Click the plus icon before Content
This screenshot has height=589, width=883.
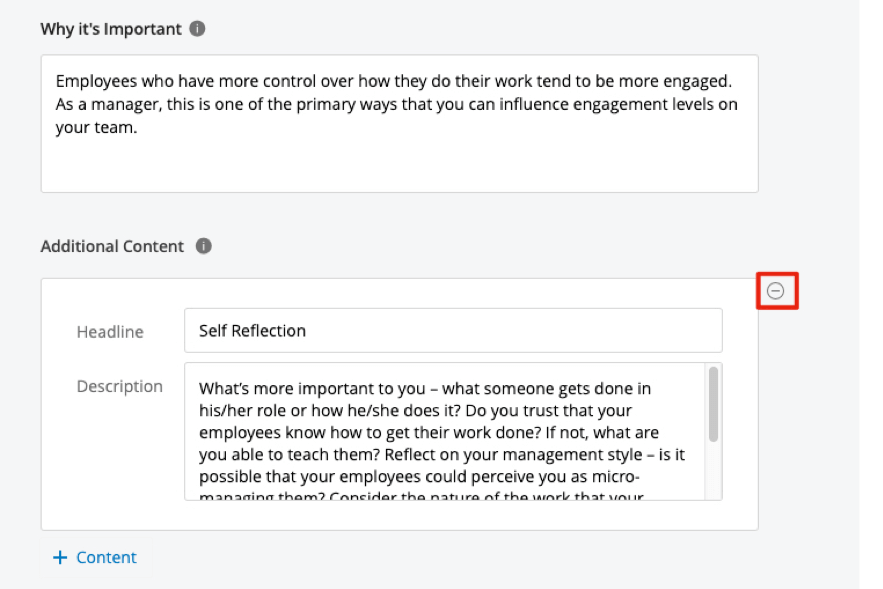(60, 557)
